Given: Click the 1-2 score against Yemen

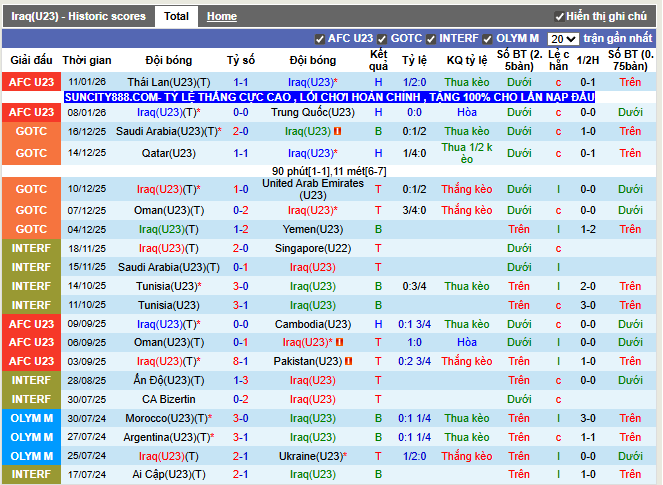Looking at the screenshot, I should click(x=241, y=230).
